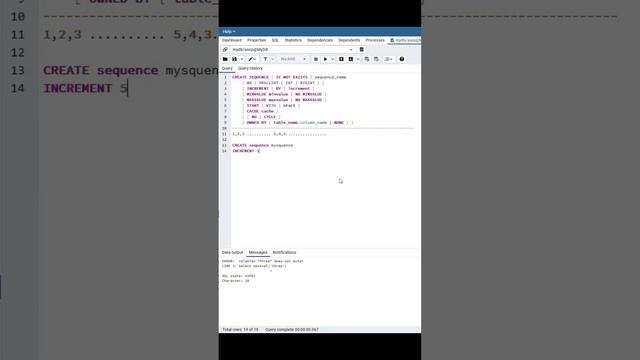Screen dimensions: 640x360
Task: Expand the Execute options arrow
Action: (x=332, y=59)
